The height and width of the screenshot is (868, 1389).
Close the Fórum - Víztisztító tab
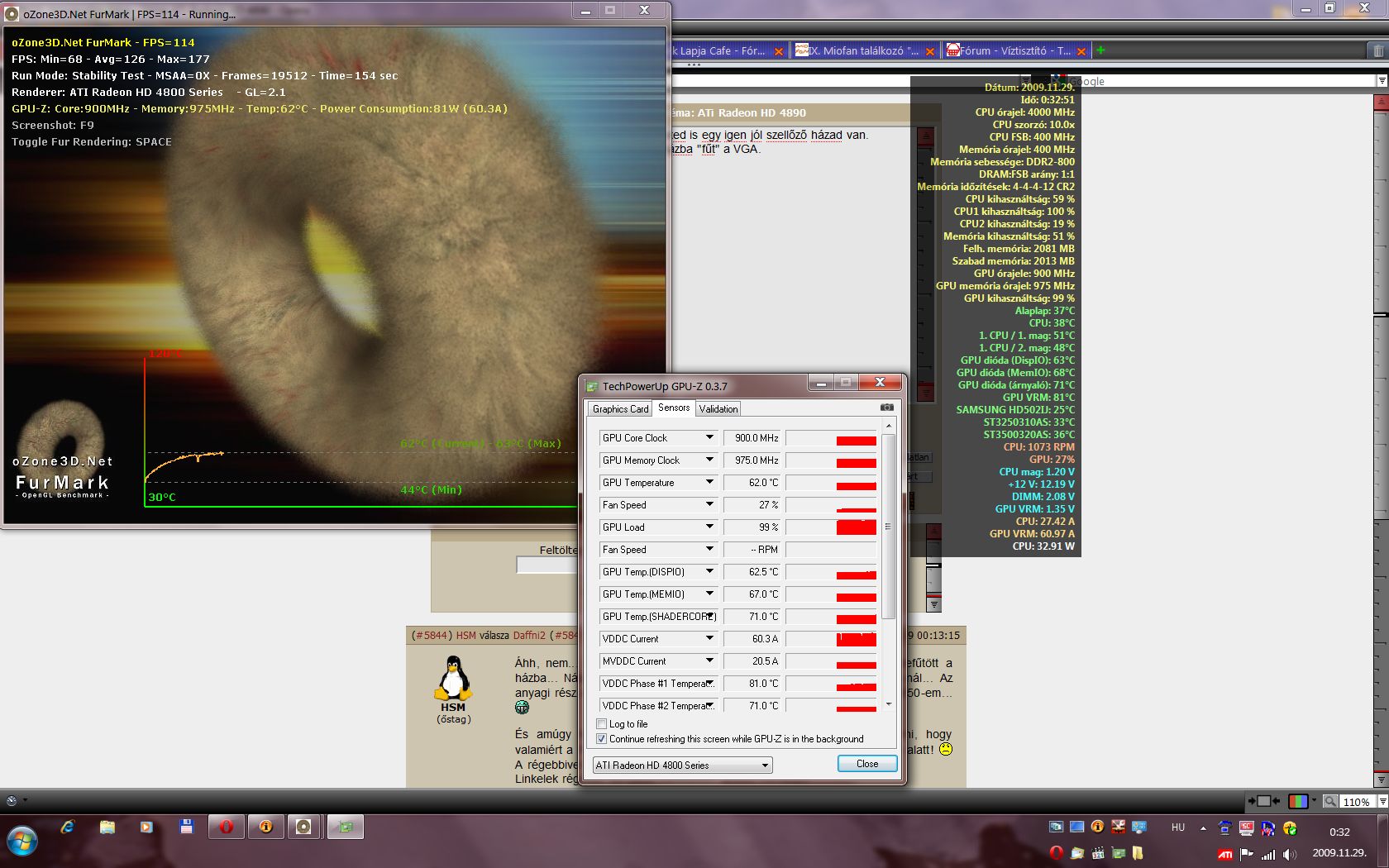tap(1081, 51)
